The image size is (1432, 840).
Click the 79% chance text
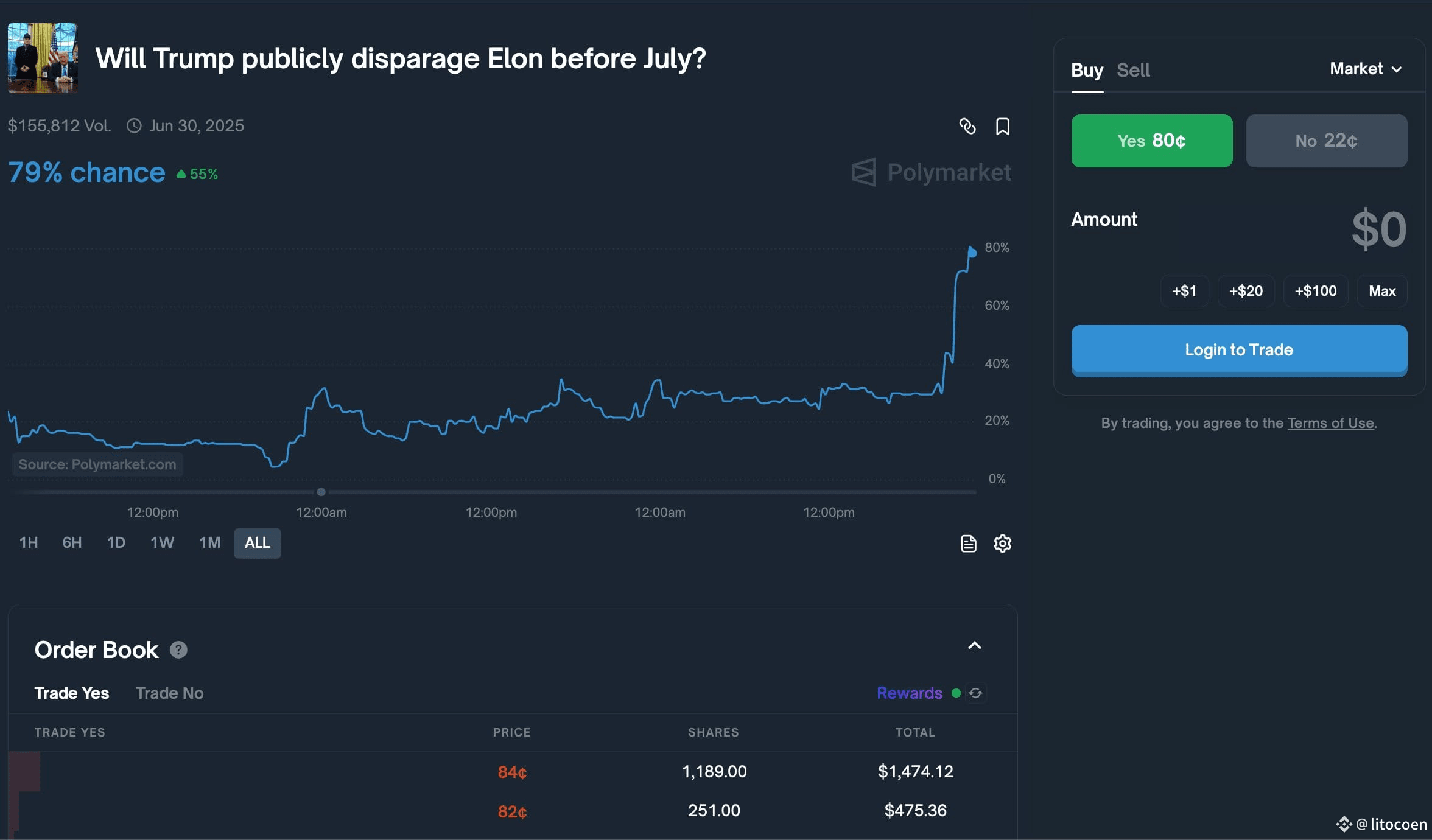click(x=86, y=172)
